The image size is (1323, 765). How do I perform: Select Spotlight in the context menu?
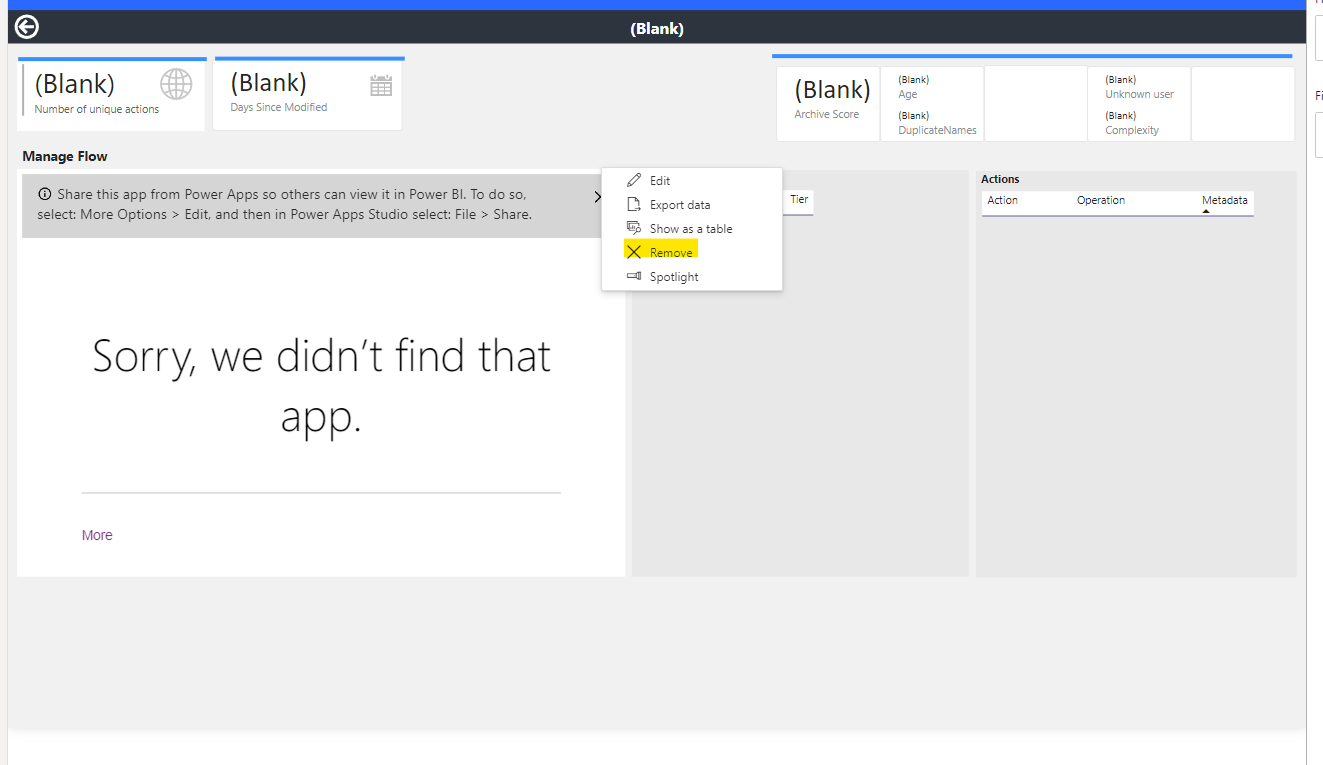coord(673,276)
